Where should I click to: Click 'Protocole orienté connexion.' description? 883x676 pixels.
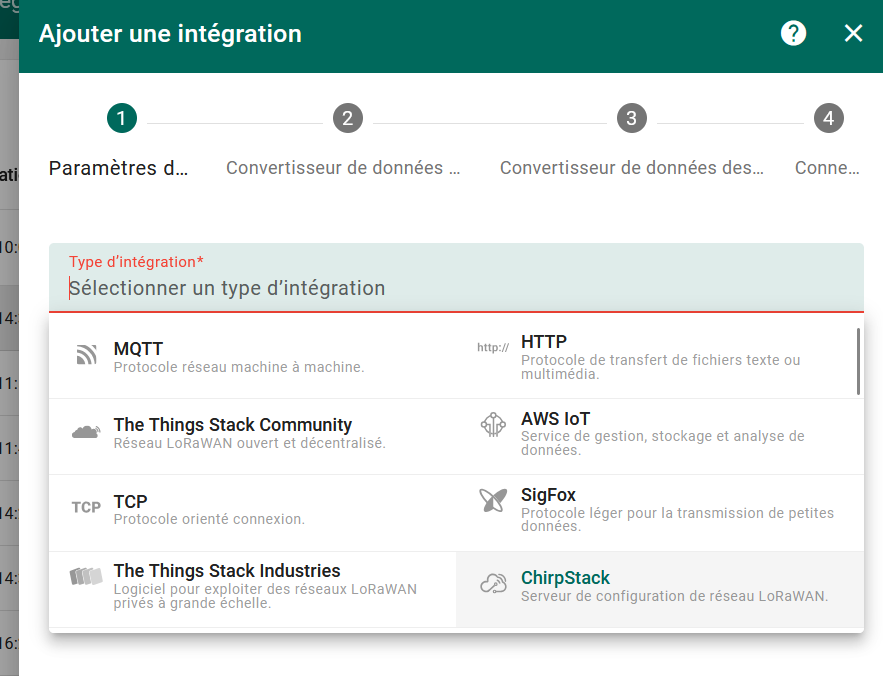pos(209,519)
